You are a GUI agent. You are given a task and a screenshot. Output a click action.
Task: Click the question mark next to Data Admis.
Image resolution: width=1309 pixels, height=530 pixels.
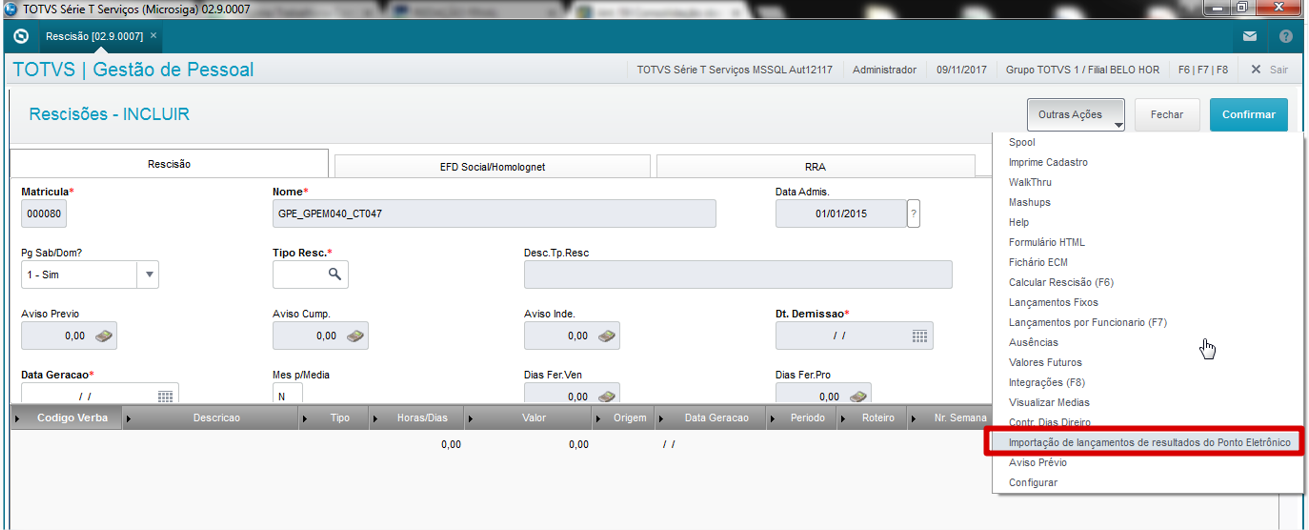click(913, 214)
